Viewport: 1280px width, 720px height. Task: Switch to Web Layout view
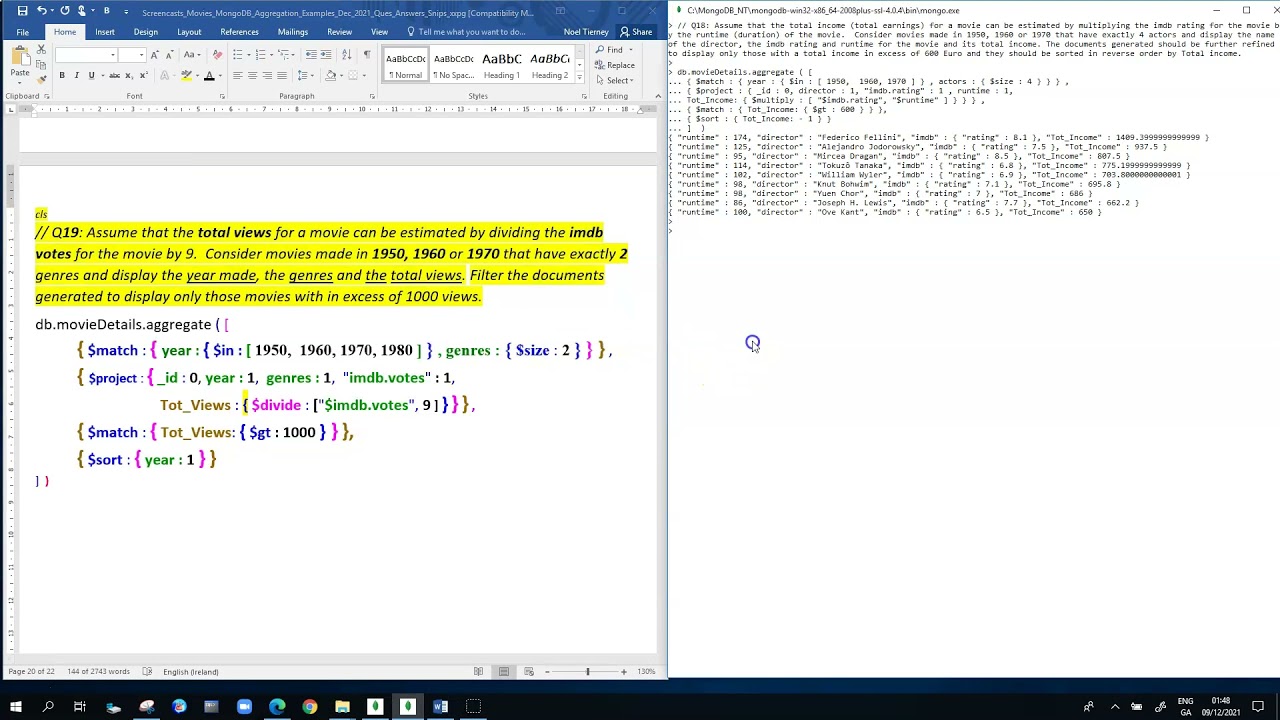529,671
